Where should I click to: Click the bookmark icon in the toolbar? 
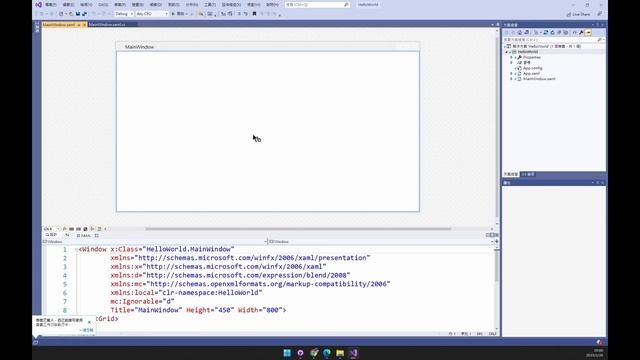click(x=254, y=14)
